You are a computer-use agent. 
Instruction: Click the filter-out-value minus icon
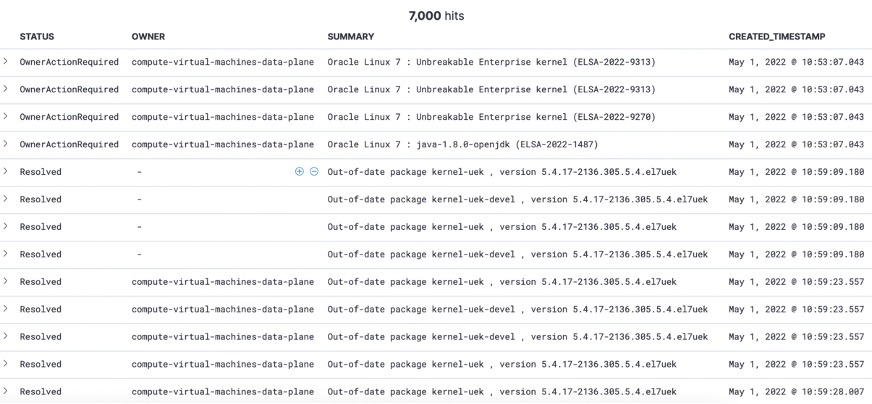coord(314,171)
